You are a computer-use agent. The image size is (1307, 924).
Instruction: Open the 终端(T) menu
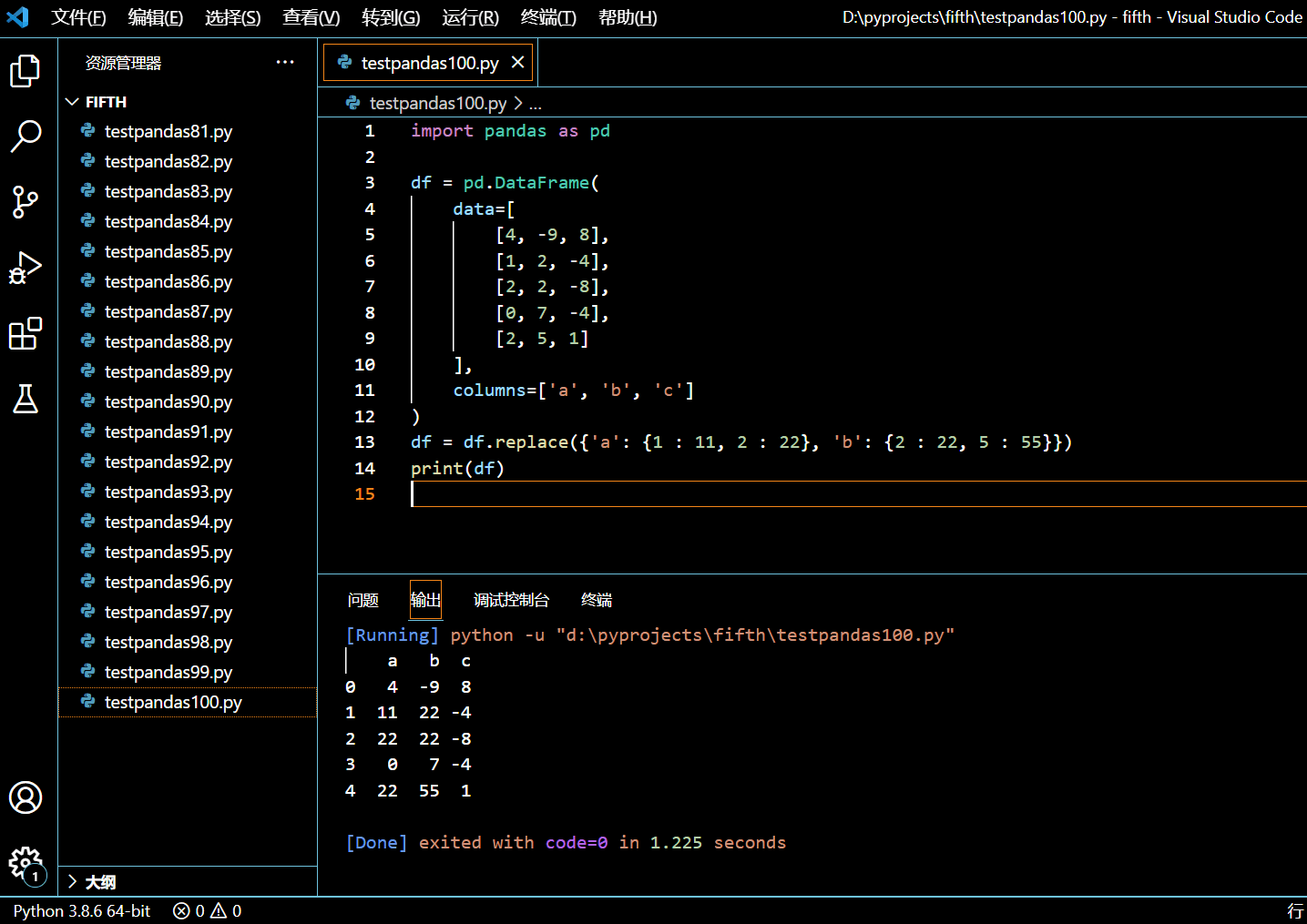tap(549, 17)
